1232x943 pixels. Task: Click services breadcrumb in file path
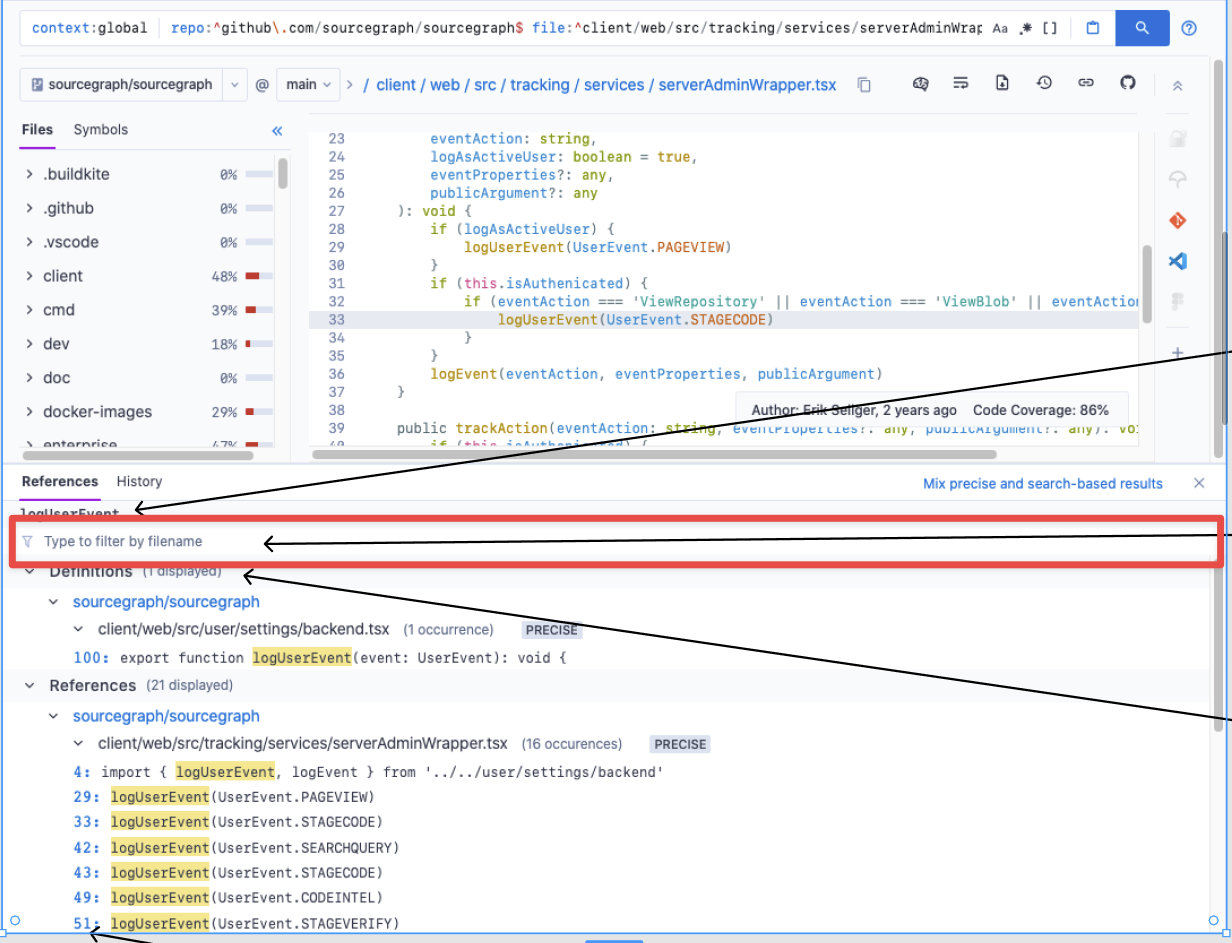click(x=614, y=85)
